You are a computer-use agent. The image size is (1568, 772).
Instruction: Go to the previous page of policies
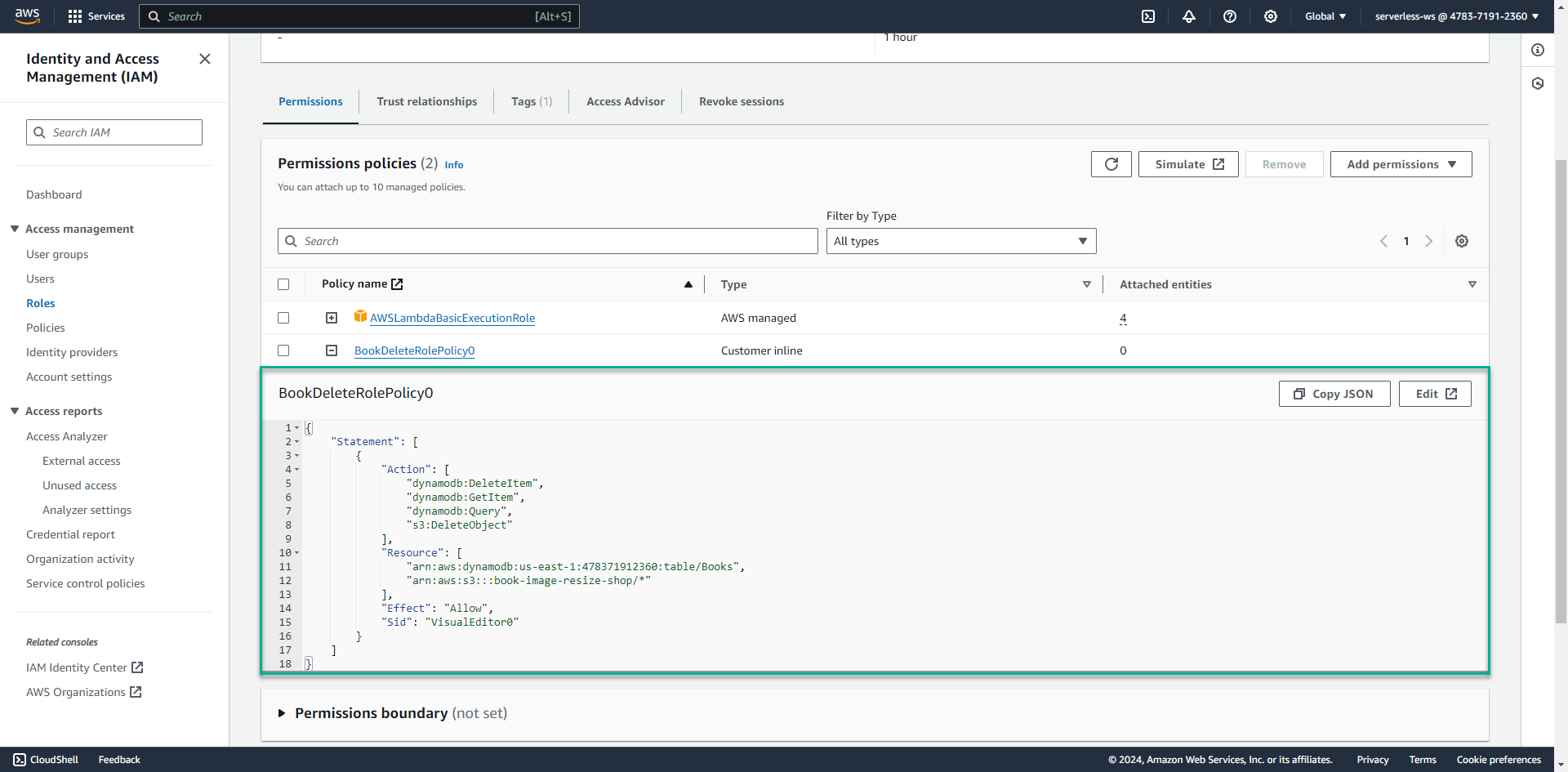pyautogui.click(x=1383, y=241)
